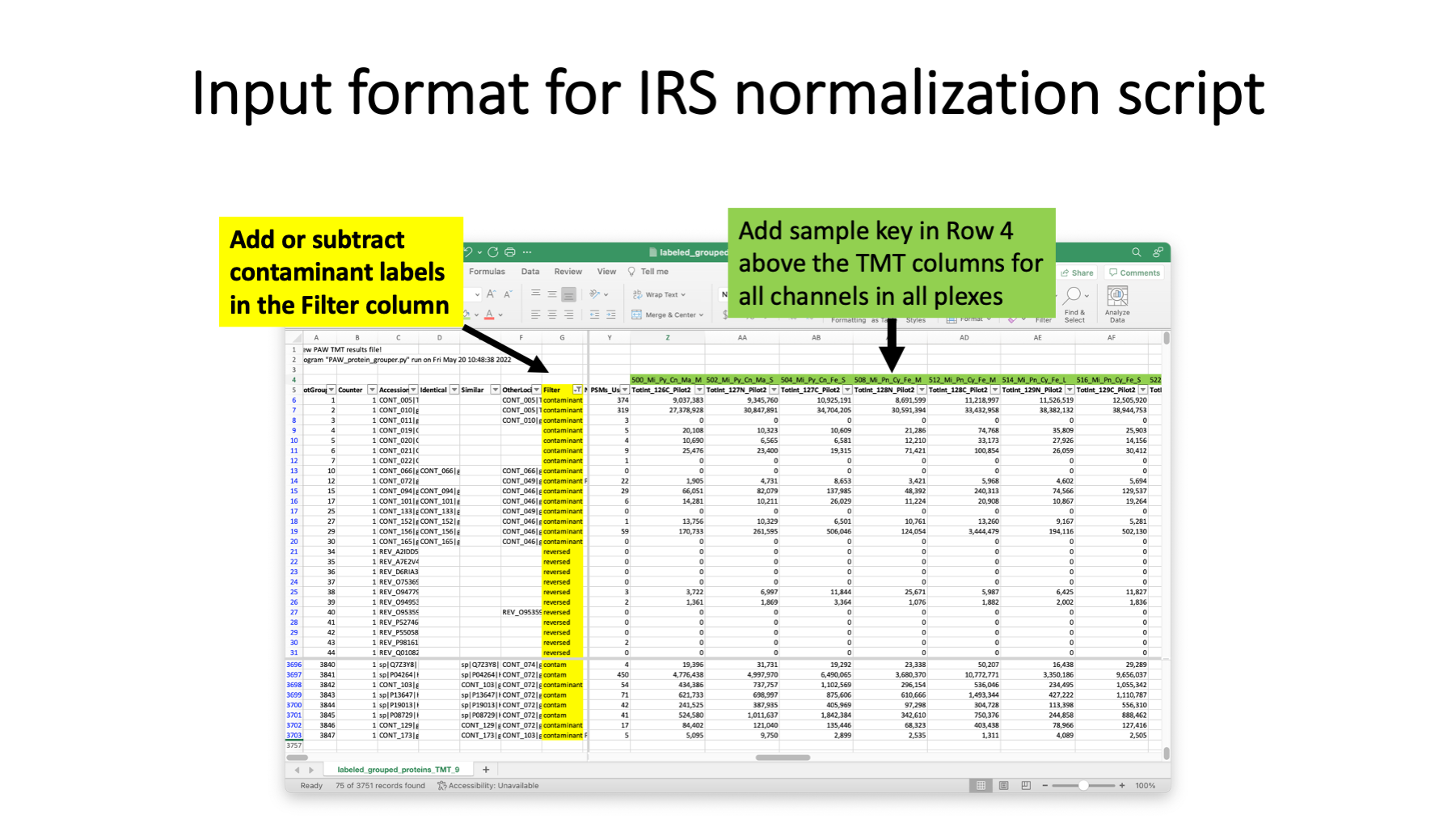Image resolution: width=1456 pixels, height=819 pixels.
Task: Open the Data ribbon tab
Action: pyautogui.click(x=530, y=272)
